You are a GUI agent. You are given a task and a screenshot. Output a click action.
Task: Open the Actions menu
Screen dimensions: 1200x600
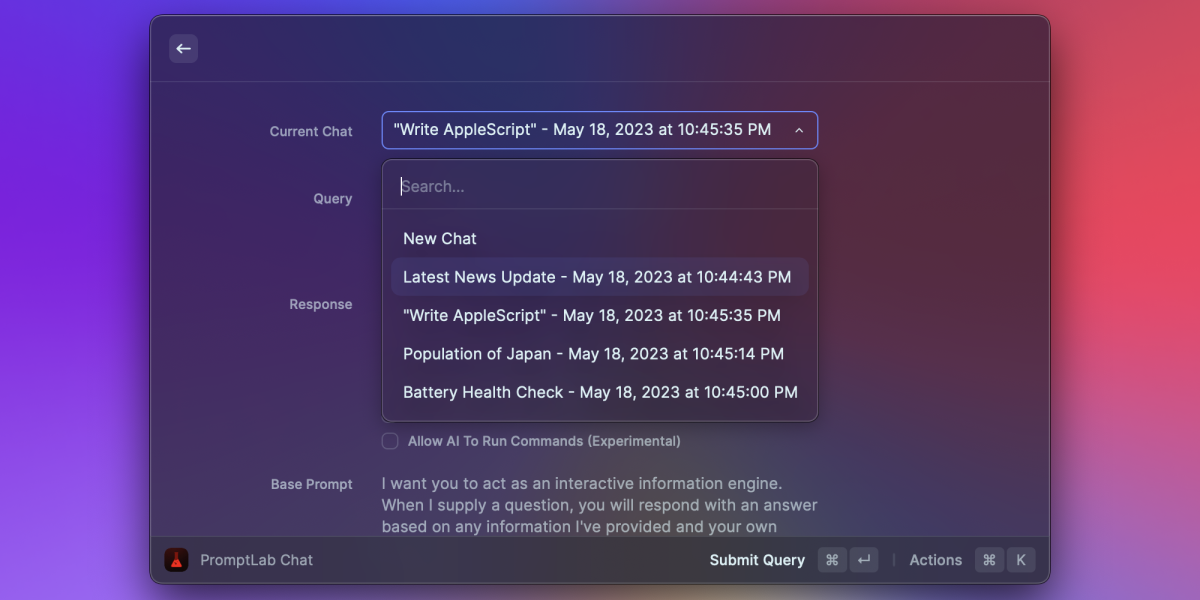pos(935,560)
